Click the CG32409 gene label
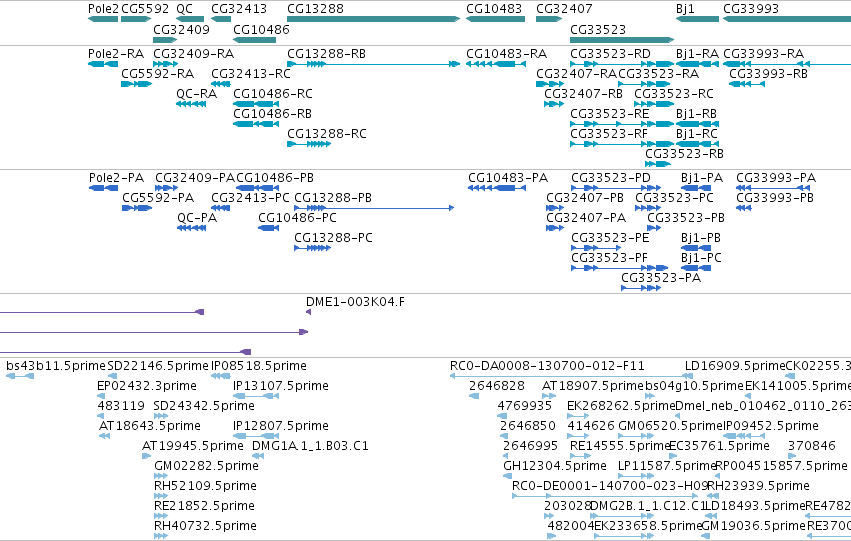Image resolution: width=851 pixels, height=541 pixels. [181, 29]
